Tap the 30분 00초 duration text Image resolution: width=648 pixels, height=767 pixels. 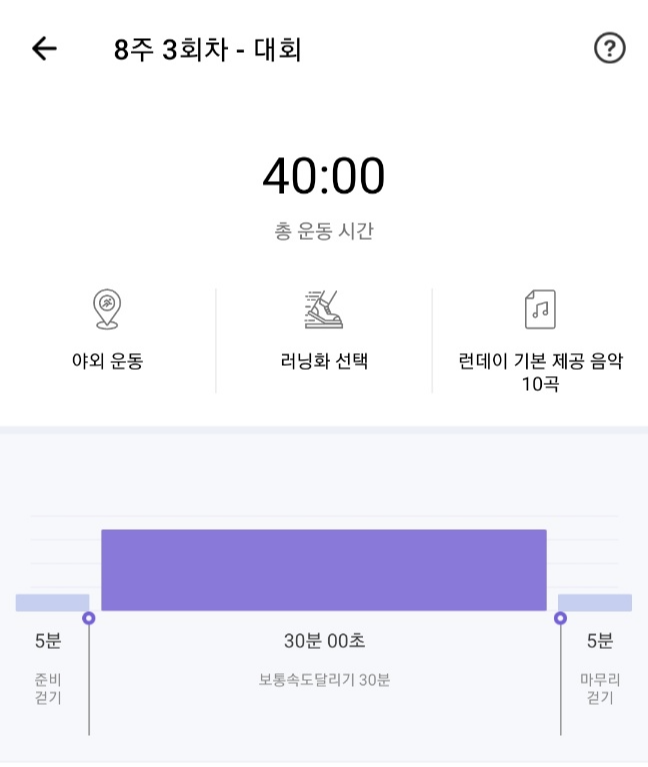pos(324,641)
